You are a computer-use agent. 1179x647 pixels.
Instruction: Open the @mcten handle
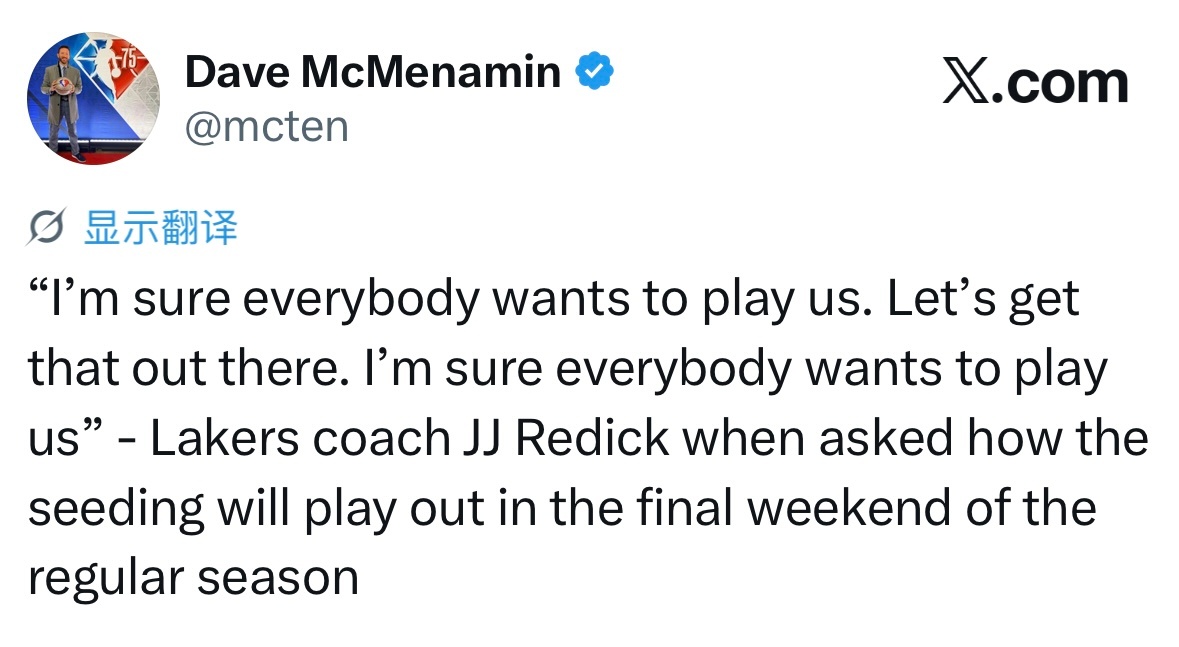(267, 126)
